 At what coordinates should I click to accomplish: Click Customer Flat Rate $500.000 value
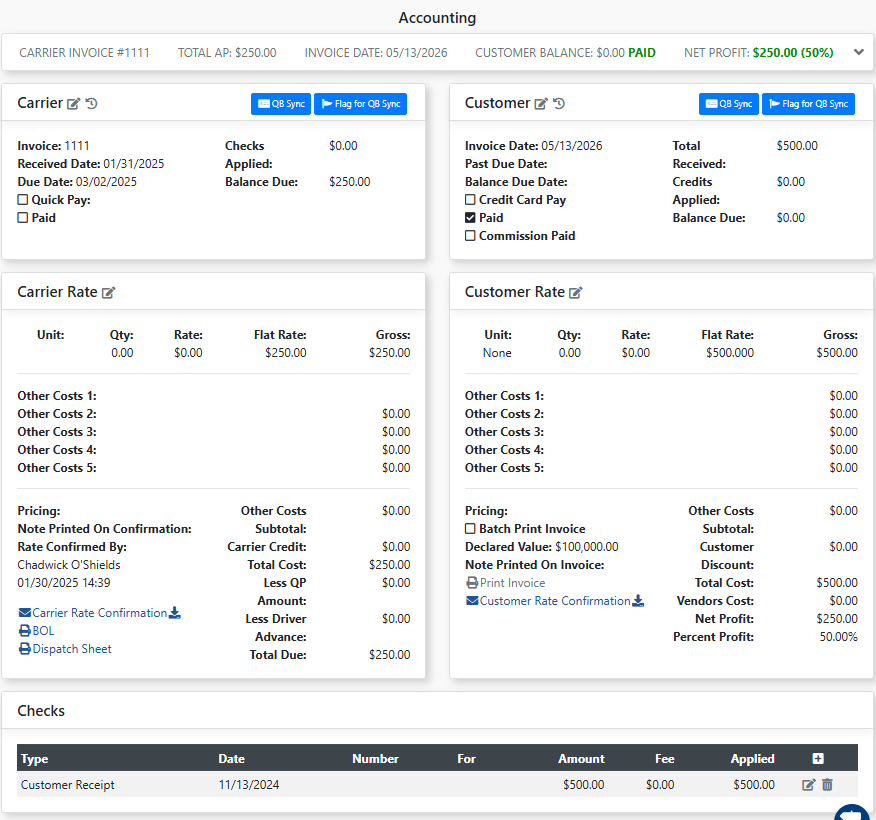[730, 353]
